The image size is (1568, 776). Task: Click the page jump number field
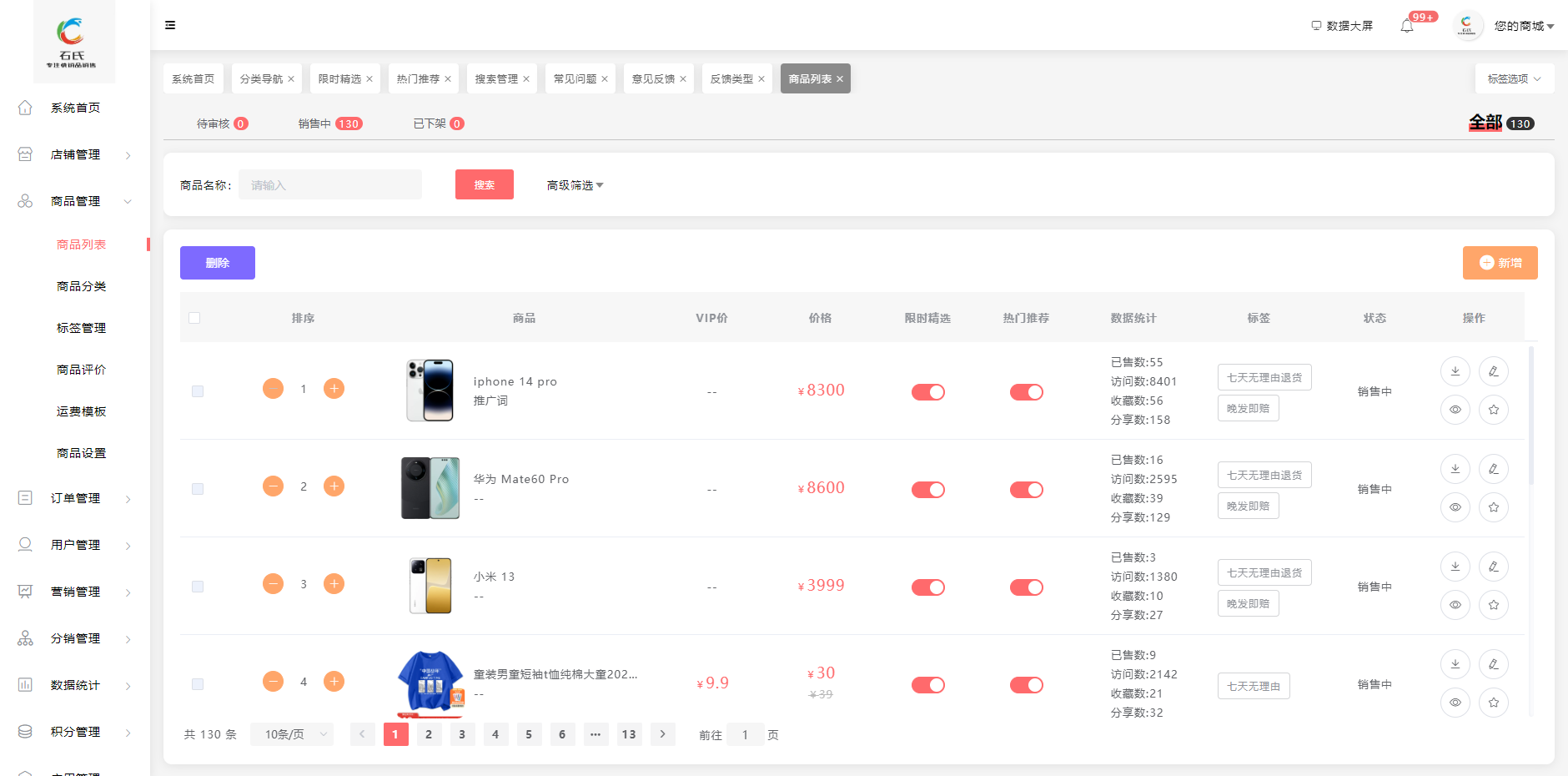[746, 734]
